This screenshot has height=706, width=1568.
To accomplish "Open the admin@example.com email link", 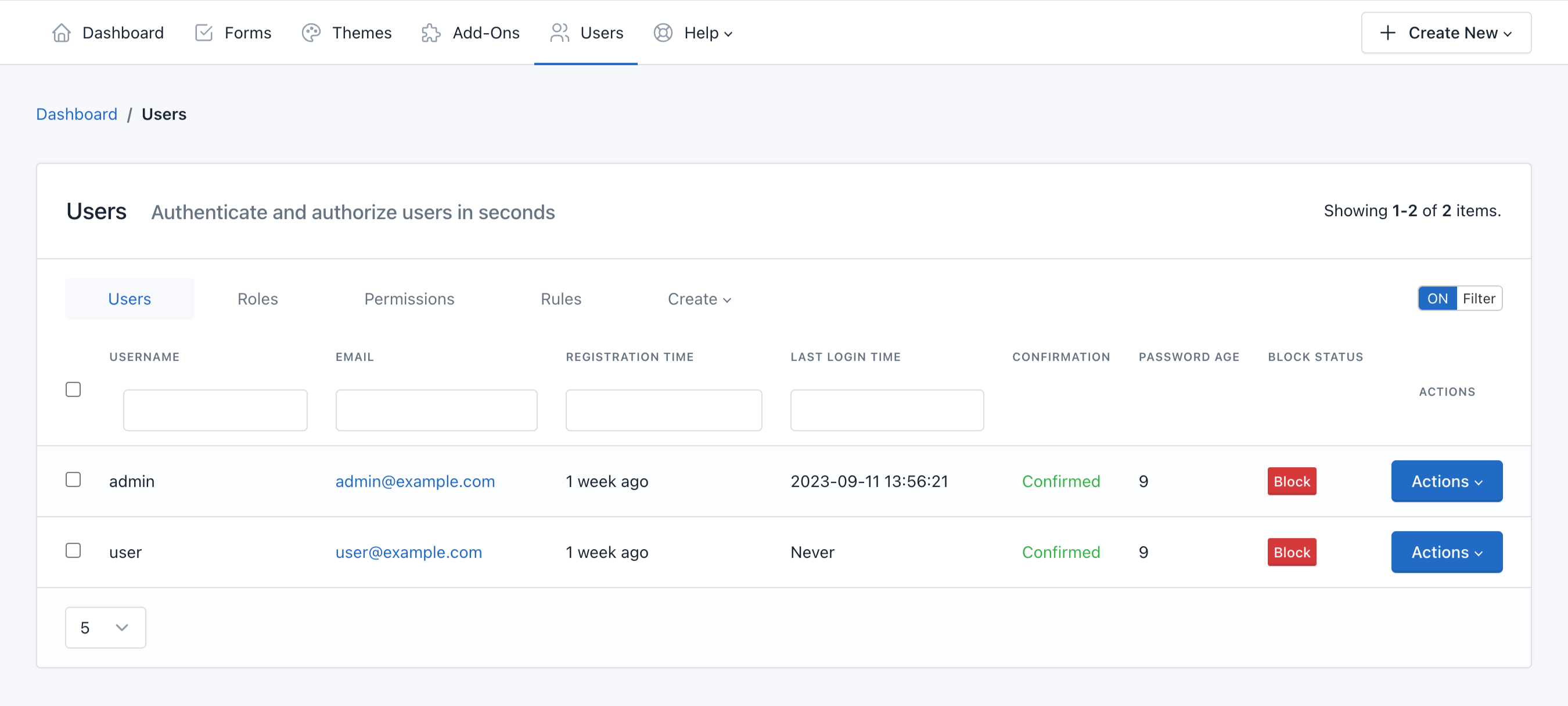I will (x=415, y=481).
